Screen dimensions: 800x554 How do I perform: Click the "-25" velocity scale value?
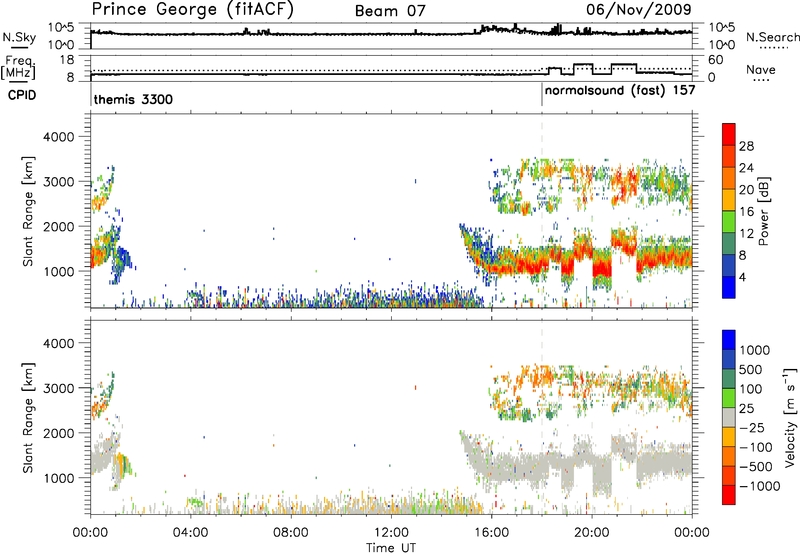(x=752, y=427)
